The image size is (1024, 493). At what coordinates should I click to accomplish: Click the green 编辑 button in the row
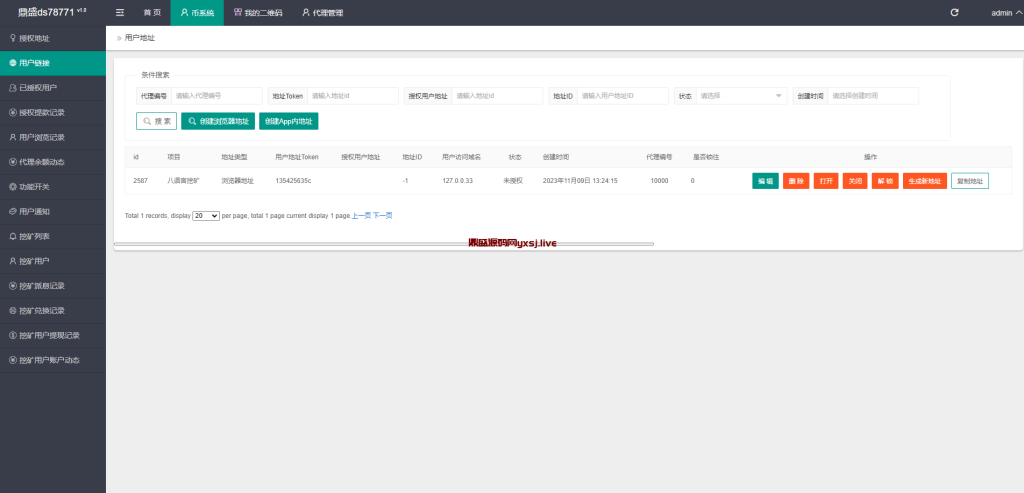click(765, 181)
